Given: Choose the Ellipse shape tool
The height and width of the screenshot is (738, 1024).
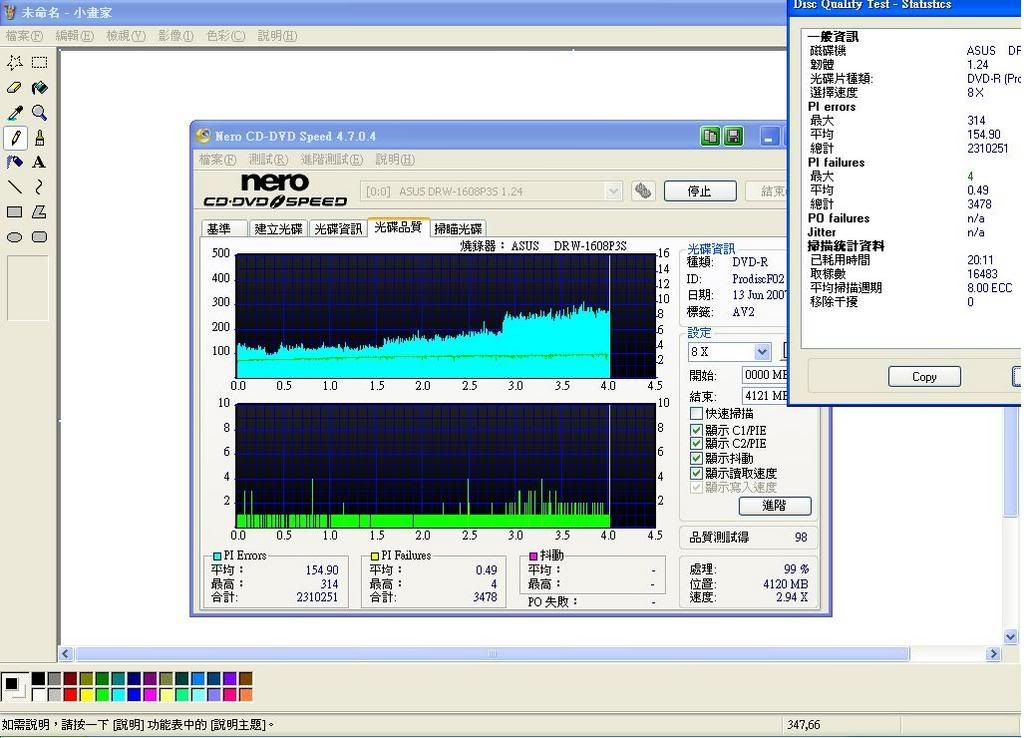Looking at the screenshot, I should click(15, 237).
